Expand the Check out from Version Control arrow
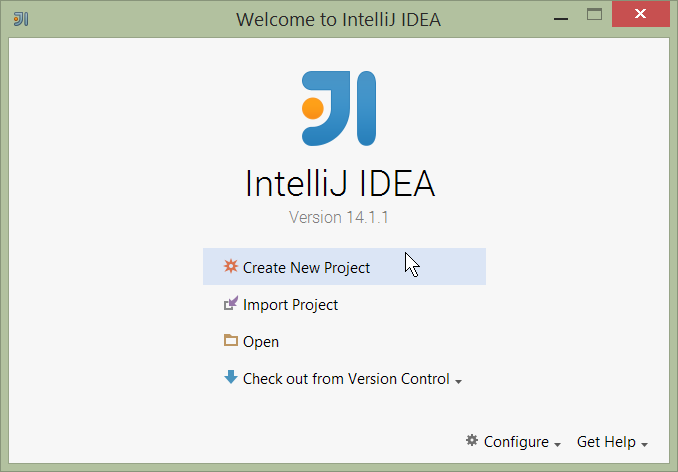This screenshot has height=472, width=678. pos(458,382)
